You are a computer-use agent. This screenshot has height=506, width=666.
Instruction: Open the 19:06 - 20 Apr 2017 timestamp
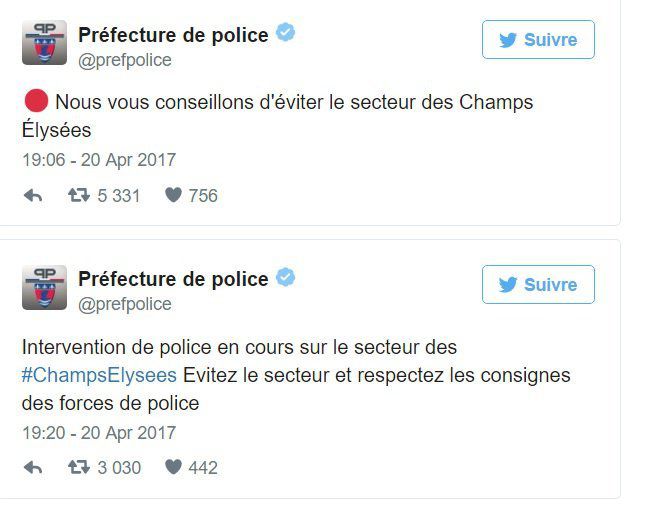point(99,160)
